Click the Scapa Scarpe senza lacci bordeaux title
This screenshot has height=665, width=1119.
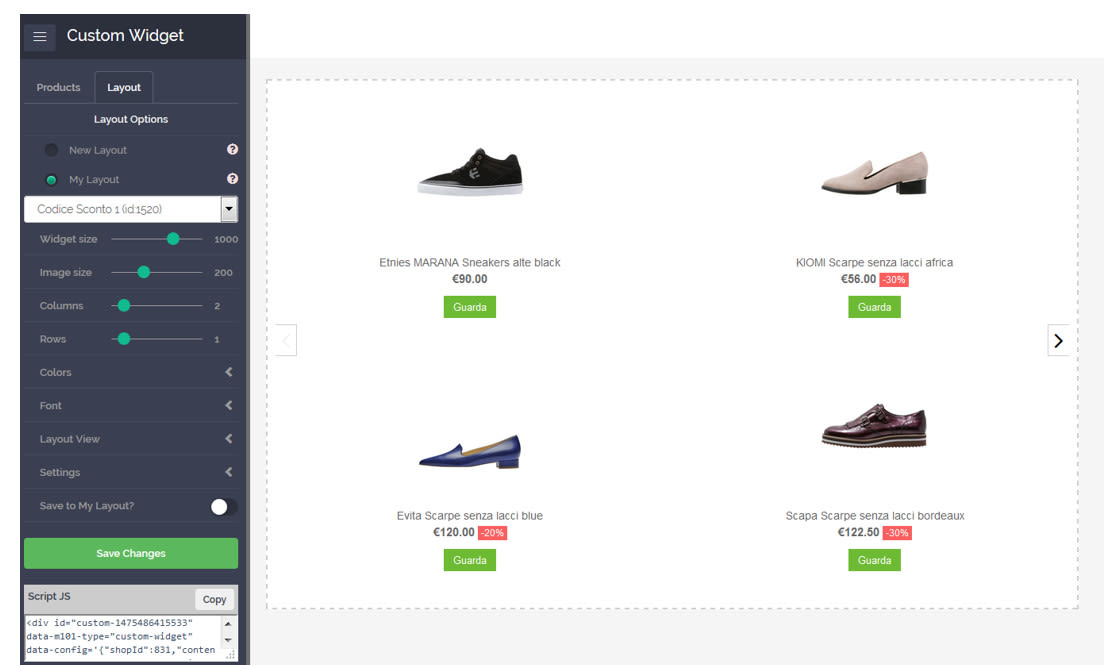tap(875, 516)
